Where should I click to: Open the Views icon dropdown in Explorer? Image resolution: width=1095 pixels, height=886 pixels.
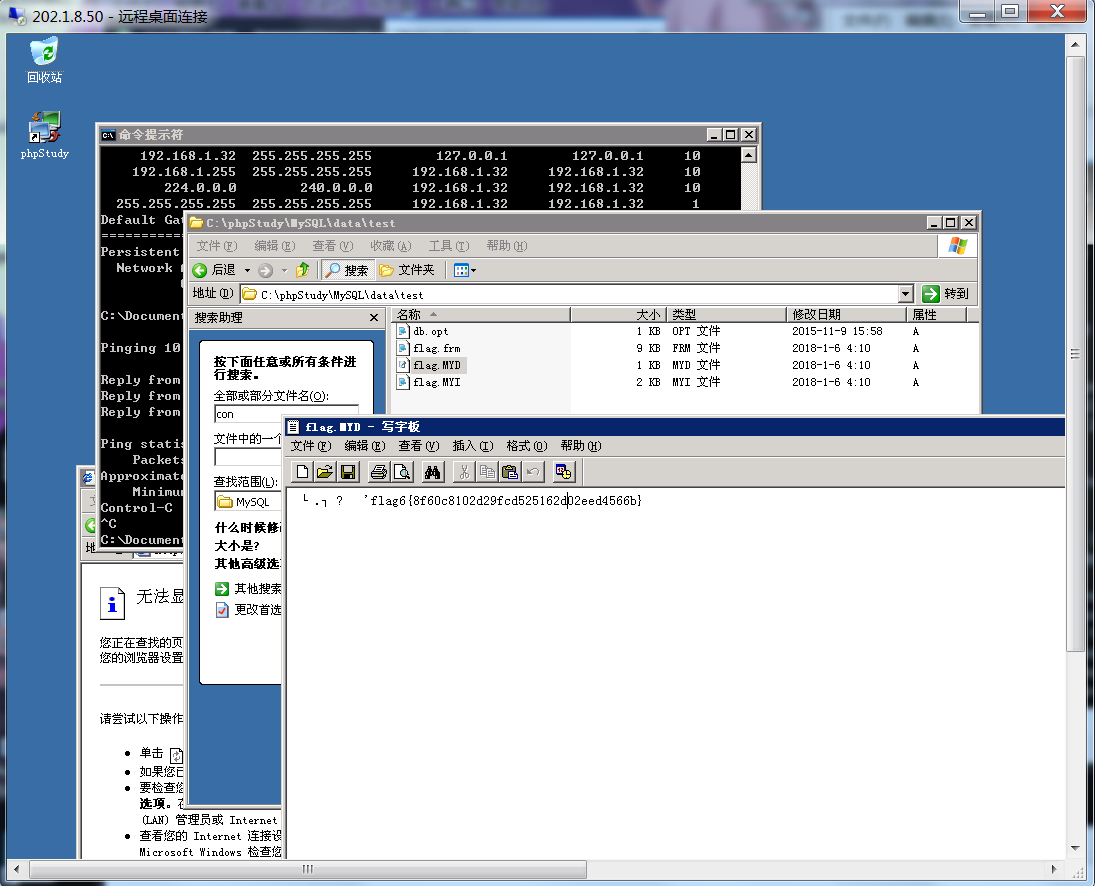[465, 270]
